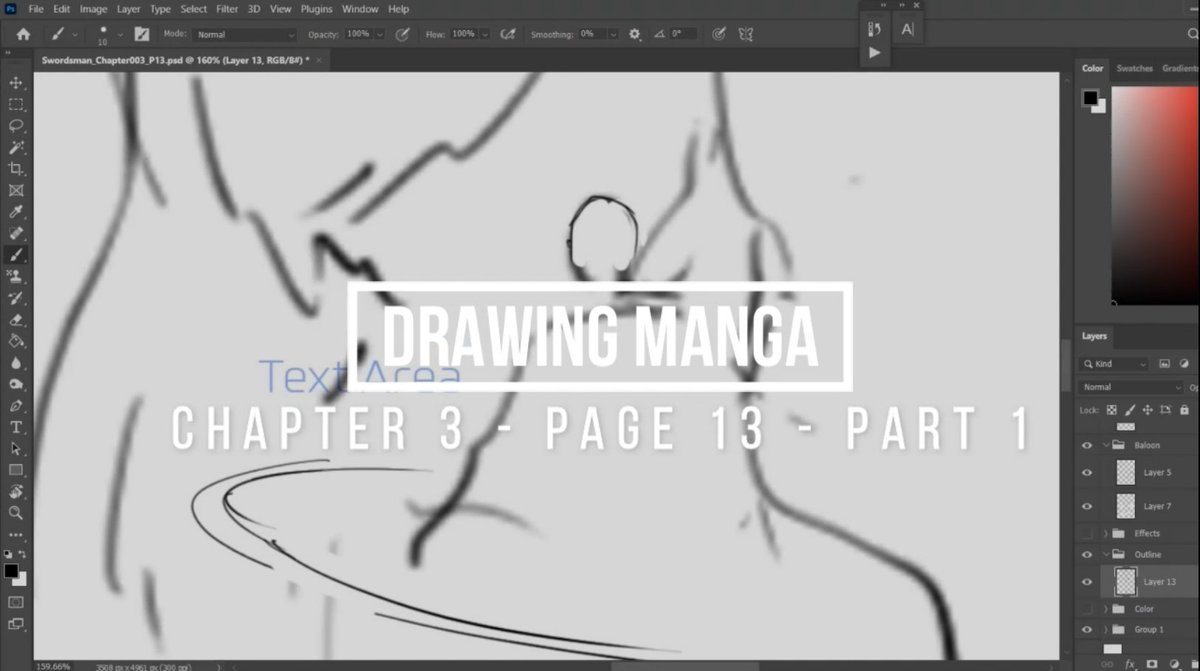Click the Add layer mask icon
This screenshot has height=671, width=1200.
point(1151,664)
